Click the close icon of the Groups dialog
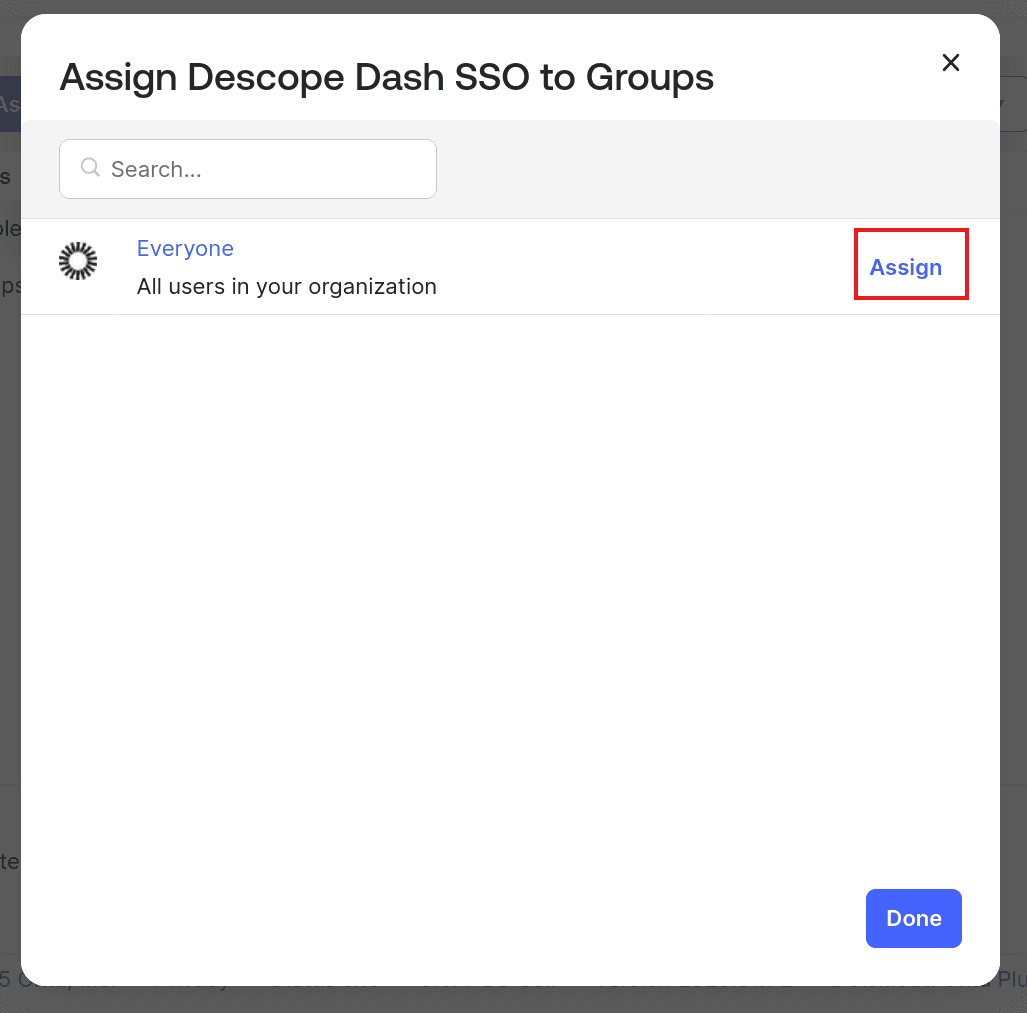The width and height of the screenshot is (1027, 1013). point(950,62)
